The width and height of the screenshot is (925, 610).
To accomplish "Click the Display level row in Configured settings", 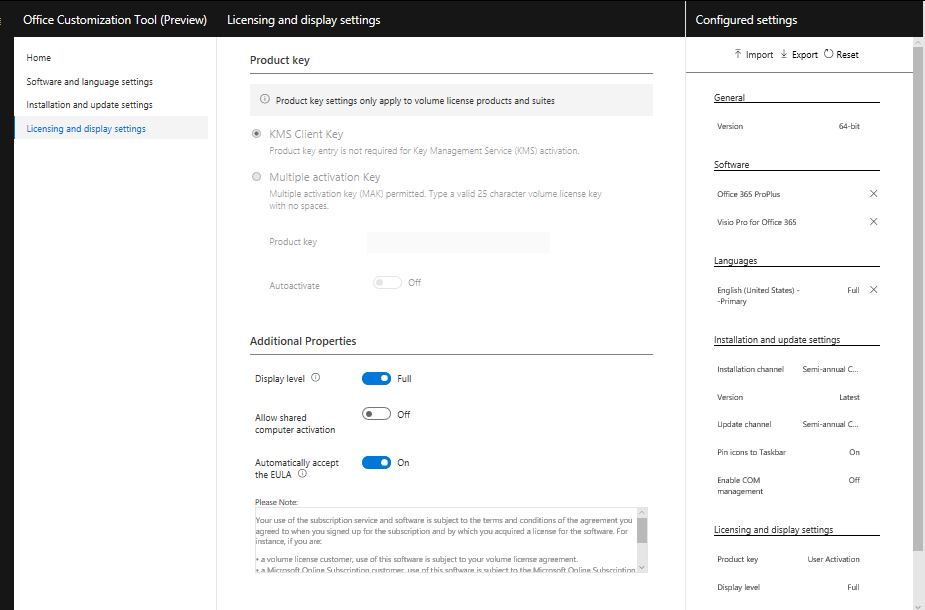I will [788, 588].
